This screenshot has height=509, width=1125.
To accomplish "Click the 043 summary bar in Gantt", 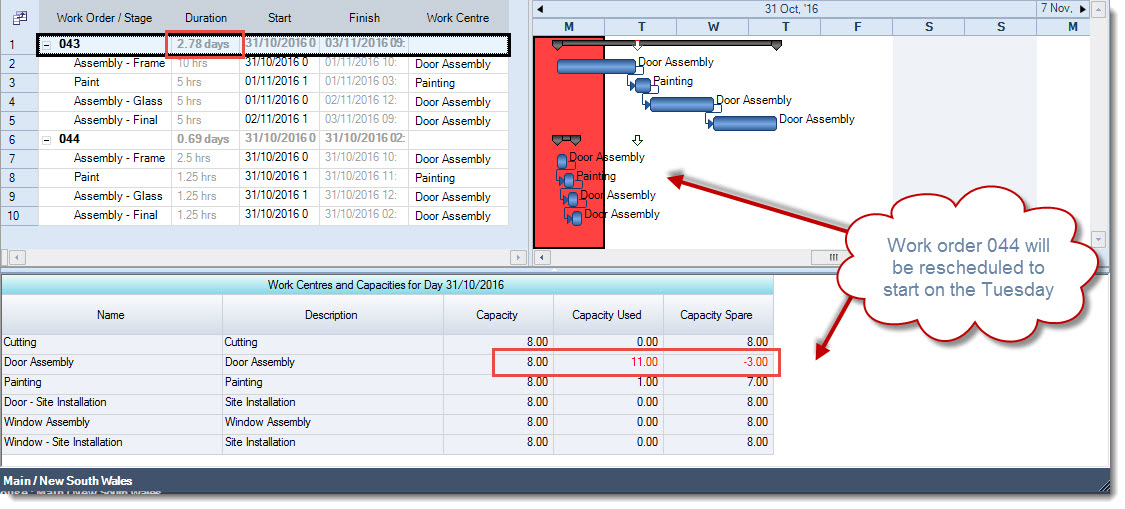I will click(667, 45).
